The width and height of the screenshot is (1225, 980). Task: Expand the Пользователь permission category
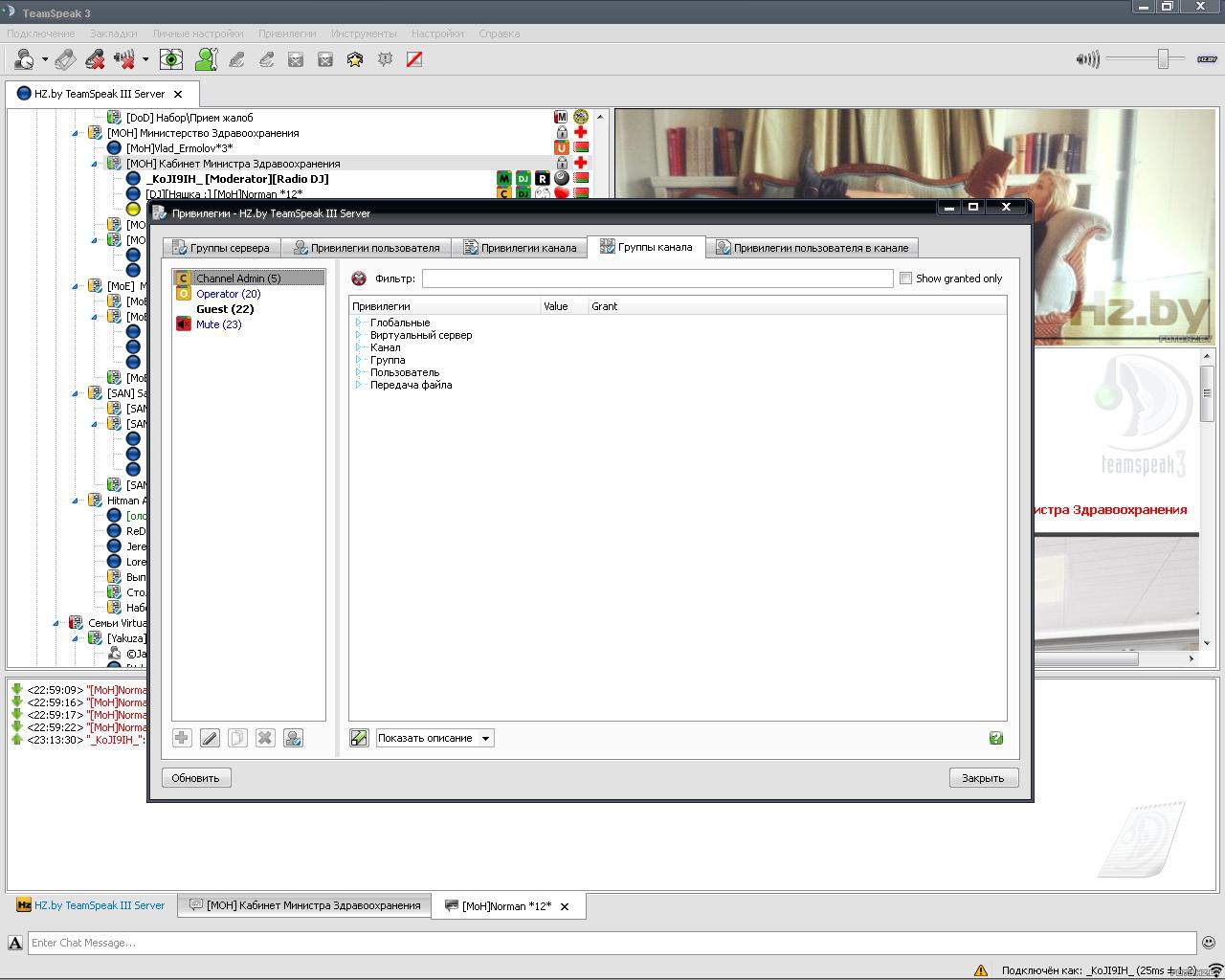pyautogui.click(x=358, y=372)
